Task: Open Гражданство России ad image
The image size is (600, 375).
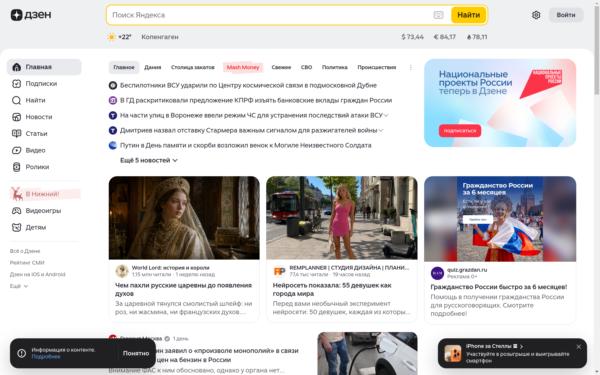Action: coord(500,219)
